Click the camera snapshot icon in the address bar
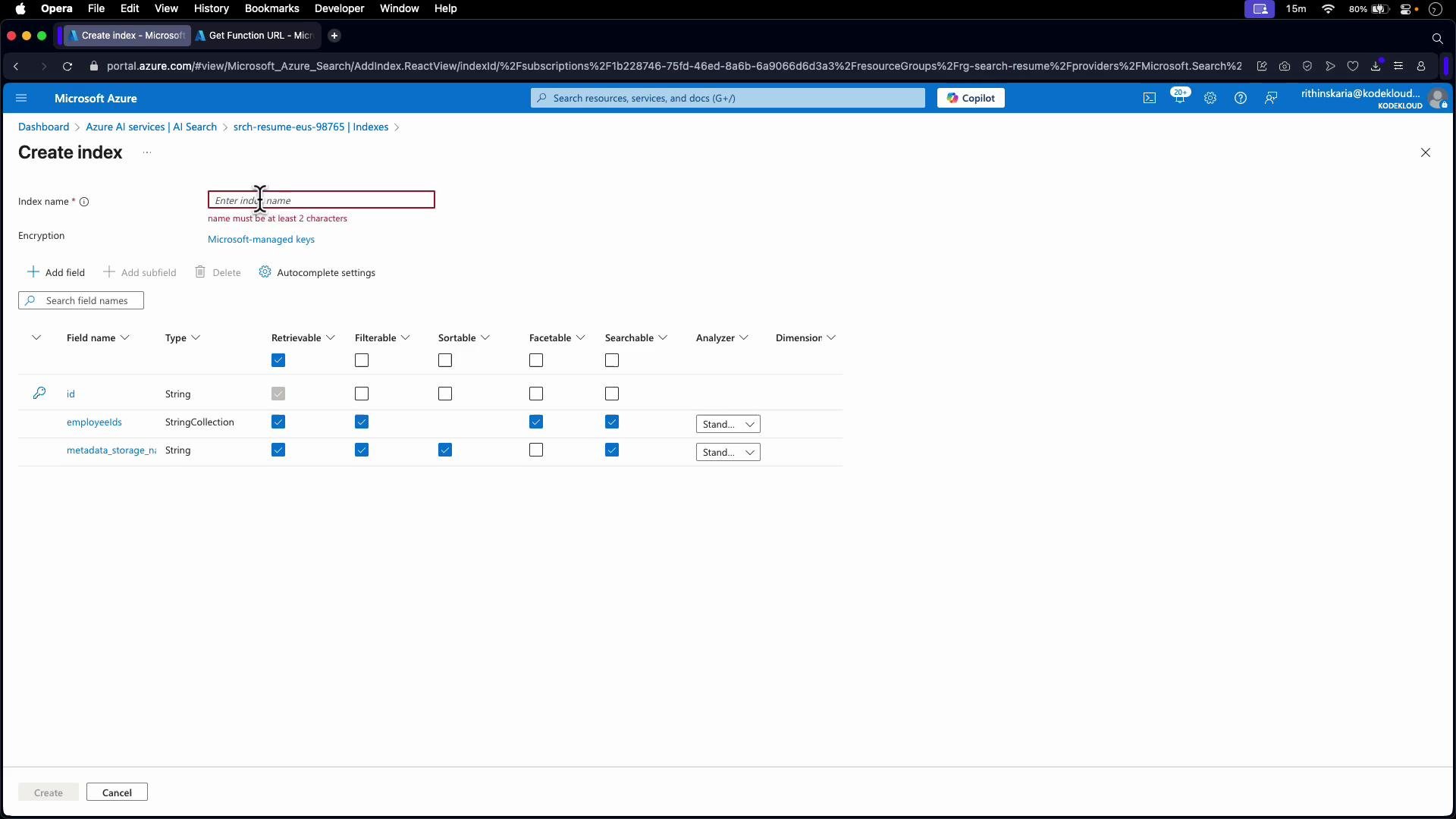 1285,66
